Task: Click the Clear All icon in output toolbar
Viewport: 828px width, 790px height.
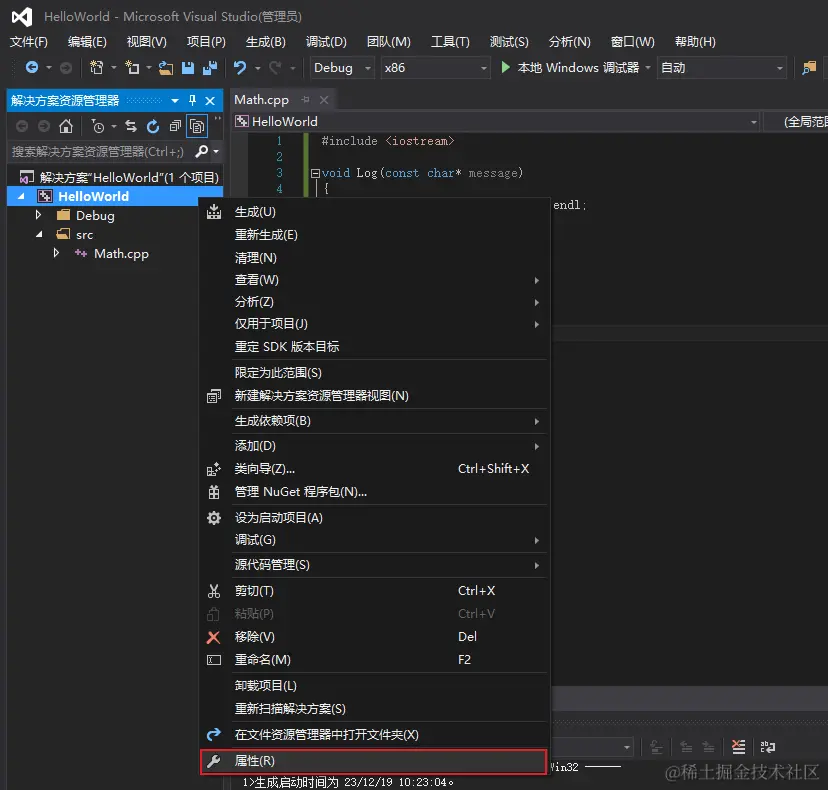Action: pyautogui.click(x=739, y=747)
